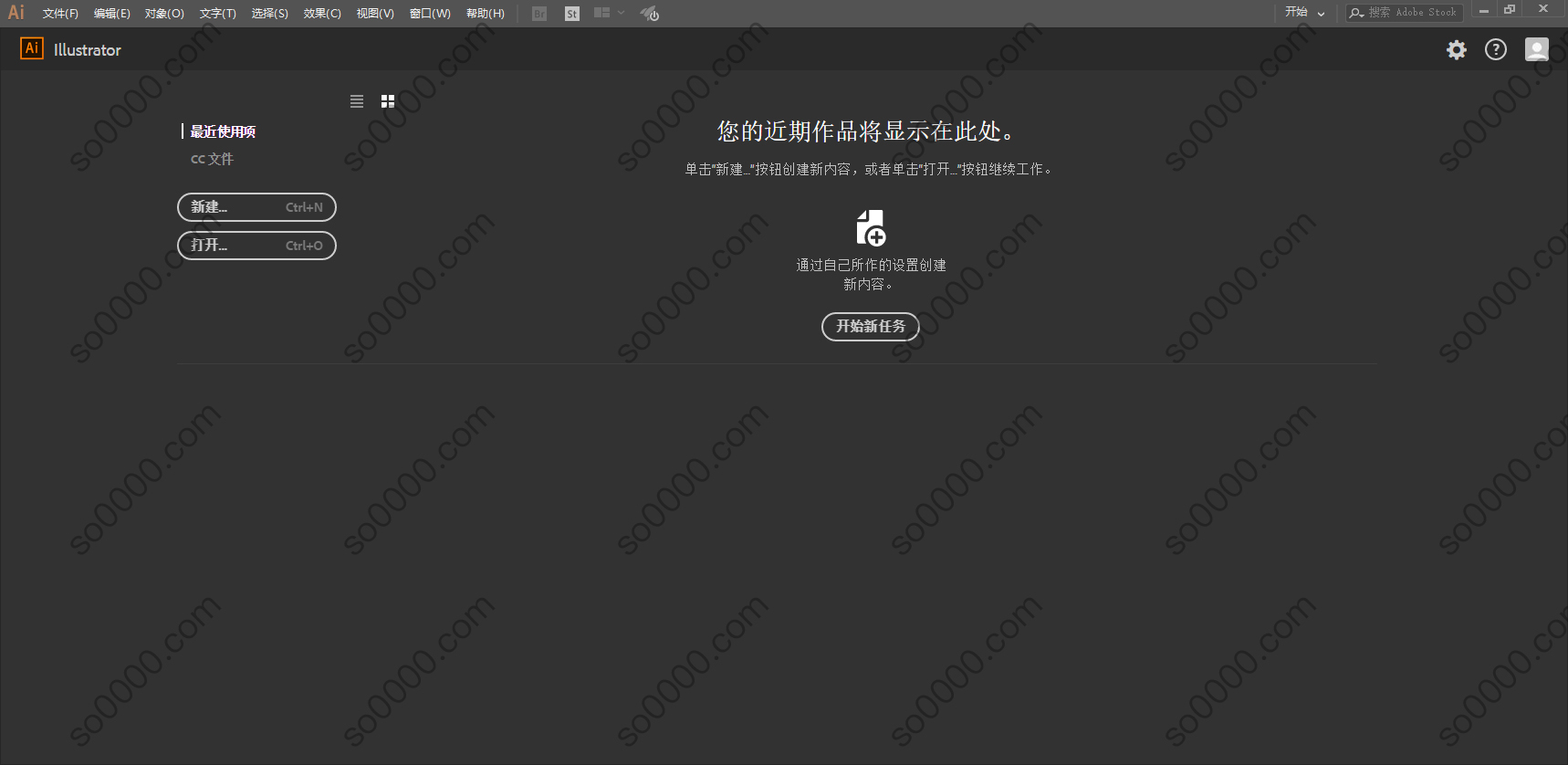Switch recent files to grid view
This screenshot has width=1568, height=765.
coord(388,101)
